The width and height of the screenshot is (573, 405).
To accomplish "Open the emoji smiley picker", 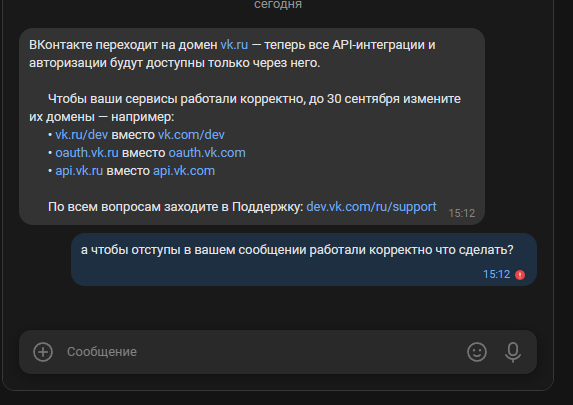I will point(477,352).
